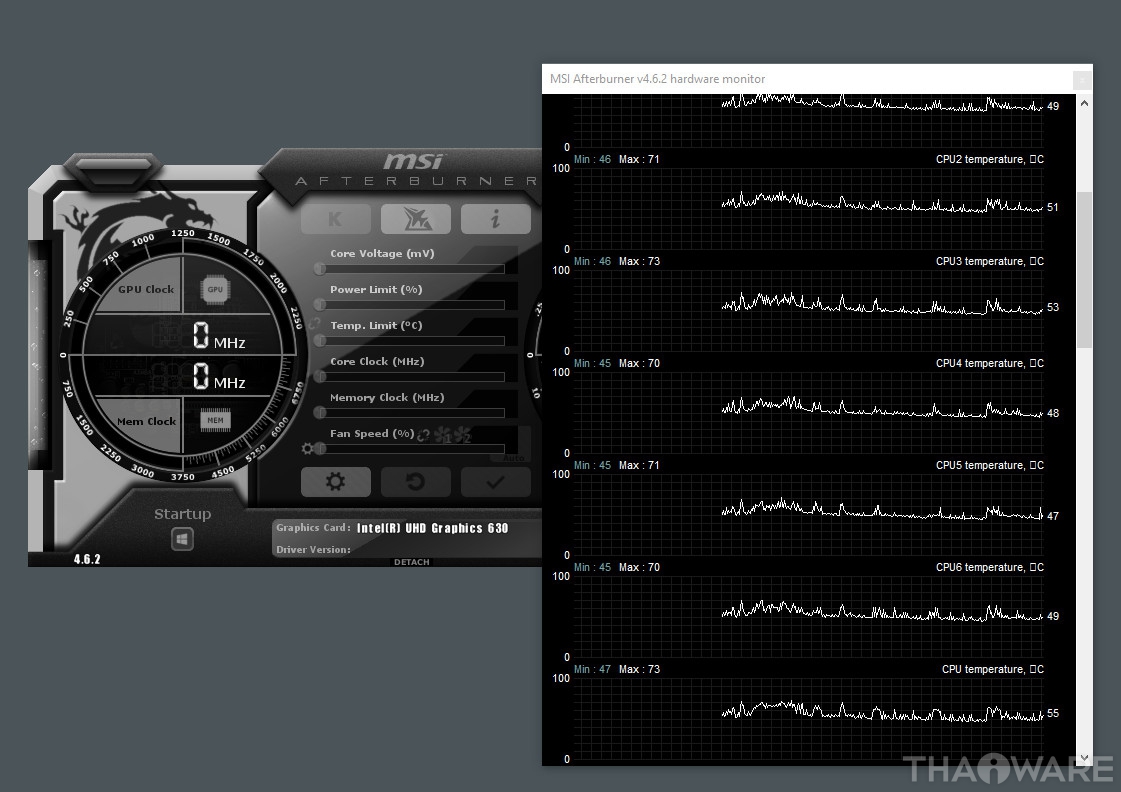Click the CPU2 temperature graph label
Screen dimensions: 1121x792
click(989, 159)
